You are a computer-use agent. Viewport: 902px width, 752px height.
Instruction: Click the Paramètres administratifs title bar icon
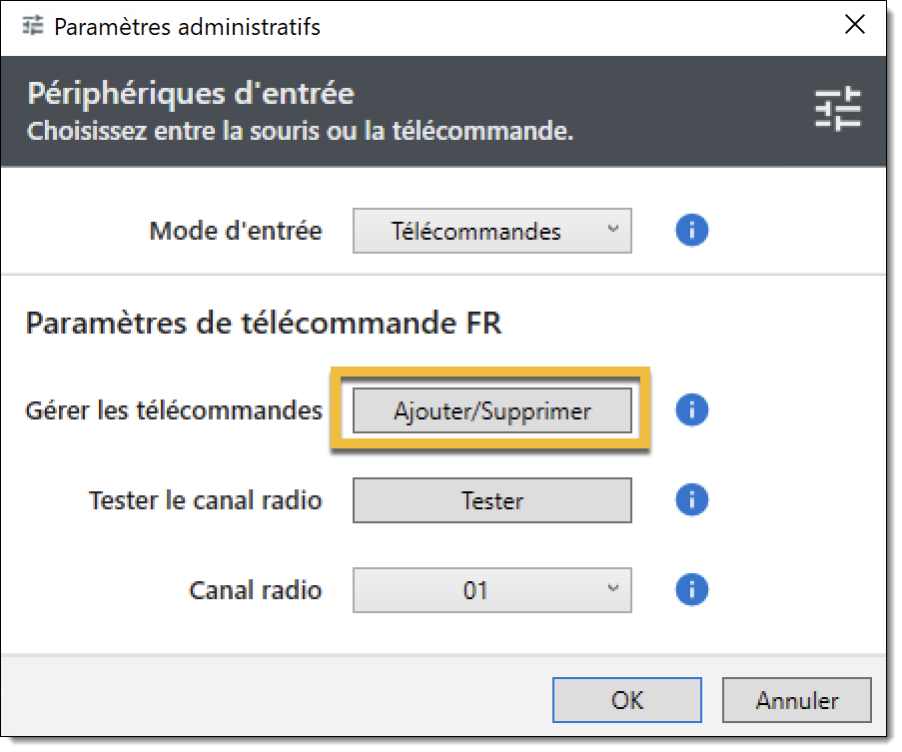[33, 27]
